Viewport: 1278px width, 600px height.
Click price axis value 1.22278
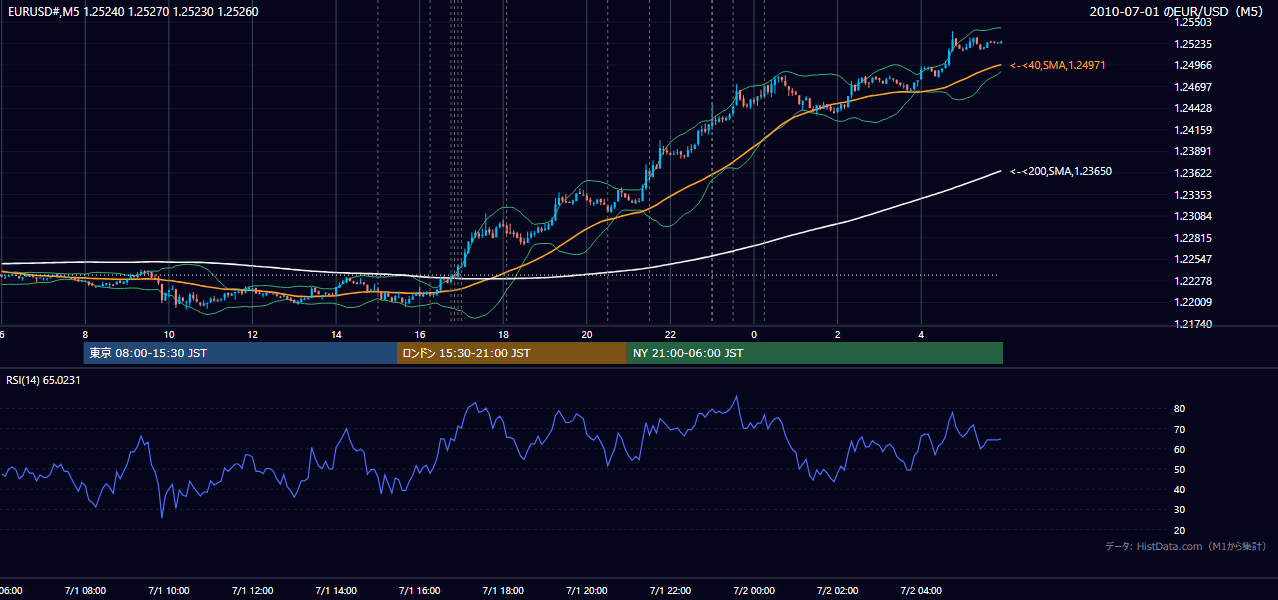1193,281
